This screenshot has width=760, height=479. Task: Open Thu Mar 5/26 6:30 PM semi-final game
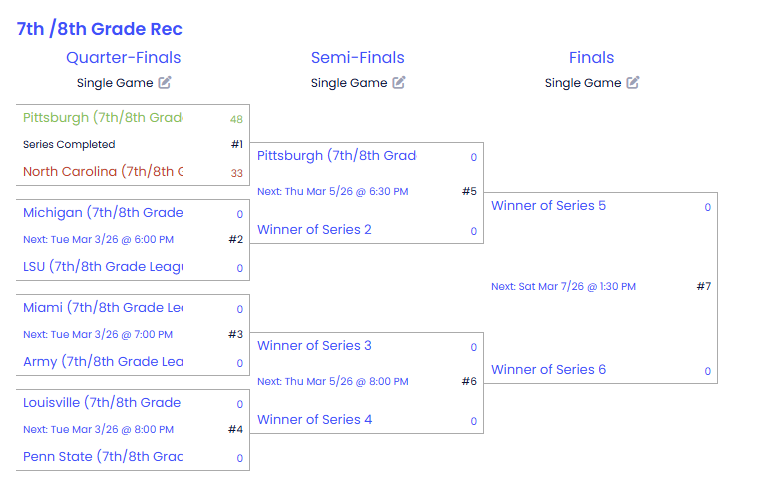pos(332,192)
